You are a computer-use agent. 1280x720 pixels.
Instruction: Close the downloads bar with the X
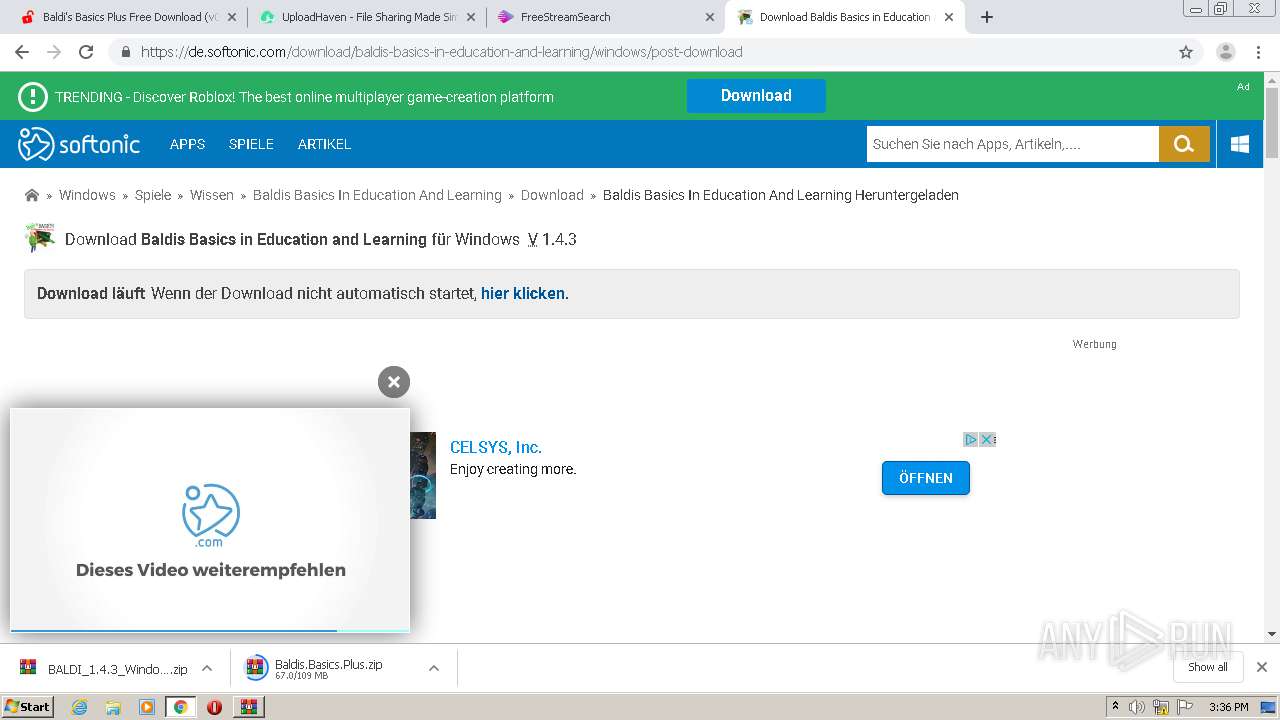(1262, 667)
